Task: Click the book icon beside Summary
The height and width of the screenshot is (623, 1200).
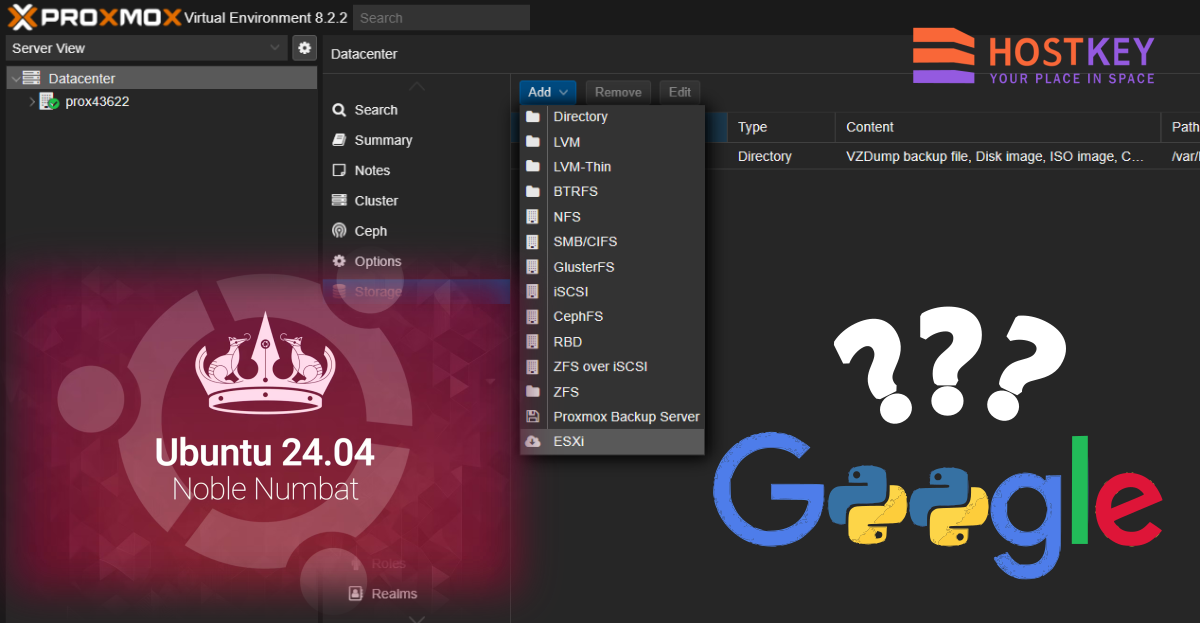Action: 339,140
